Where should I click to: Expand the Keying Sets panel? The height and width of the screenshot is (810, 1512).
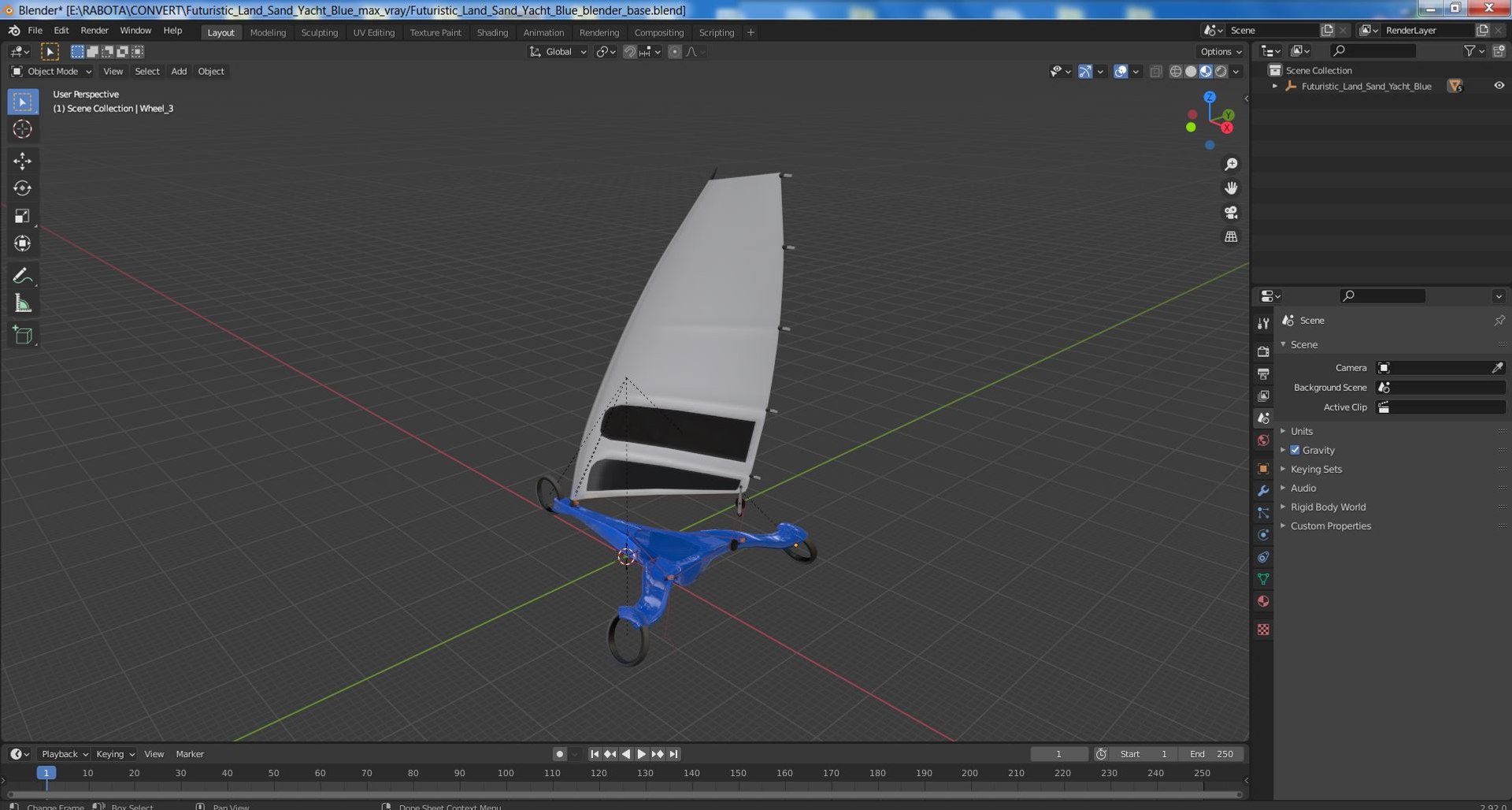click(1315, 469)
